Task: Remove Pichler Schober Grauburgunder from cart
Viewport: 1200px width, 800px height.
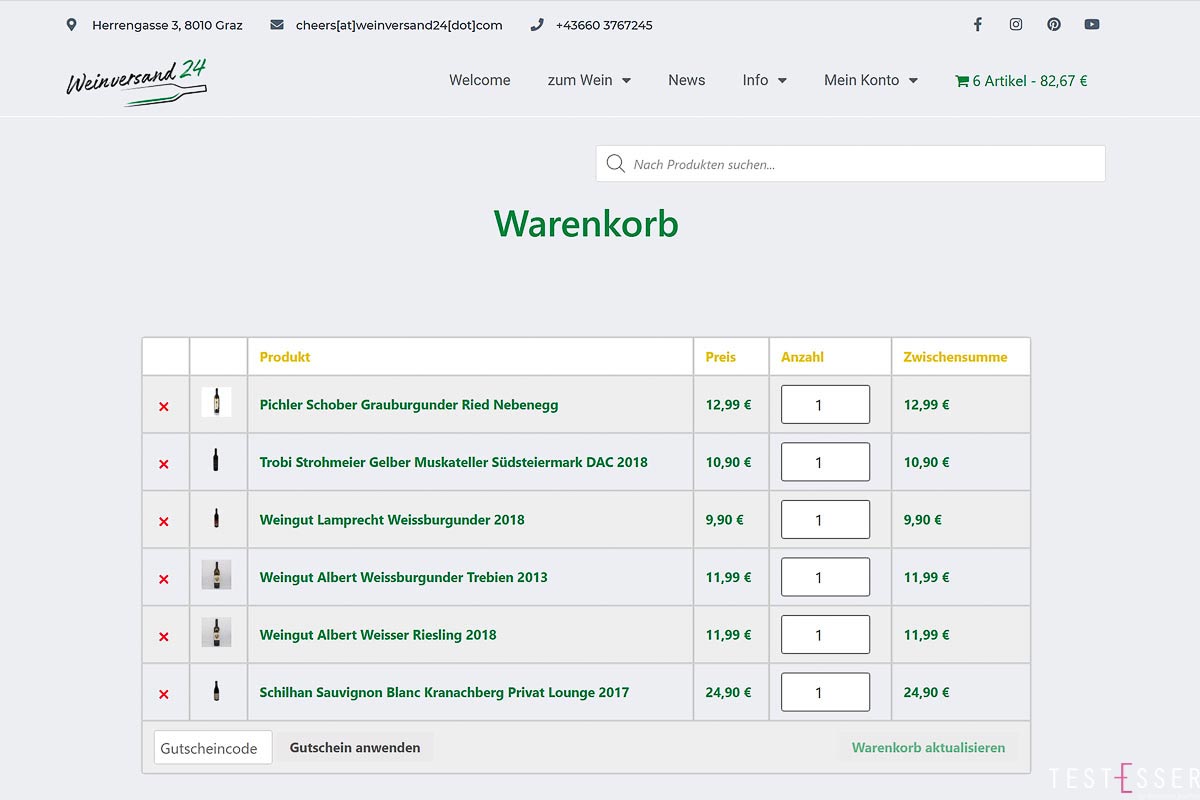Action: pyautogui.click(x=164, y=406)
